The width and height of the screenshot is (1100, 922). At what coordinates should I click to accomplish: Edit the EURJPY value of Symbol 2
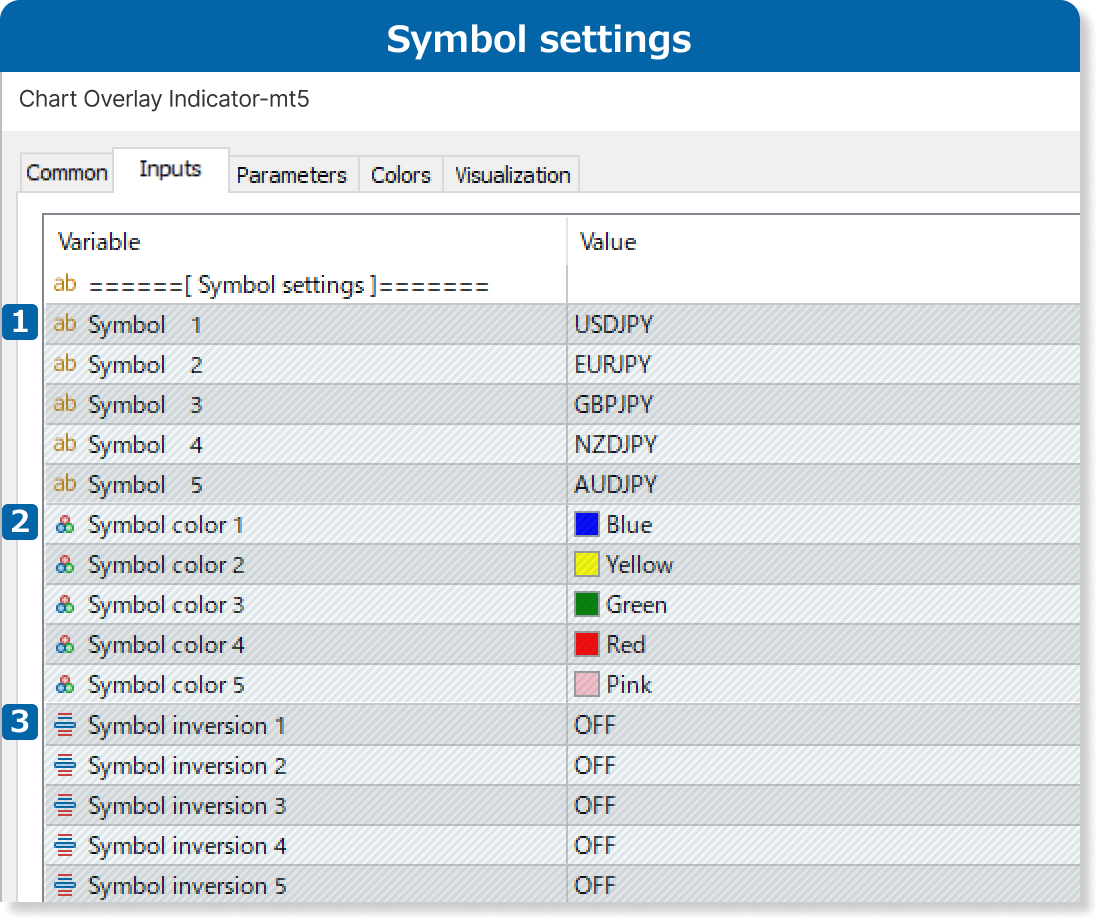point(824,364)
